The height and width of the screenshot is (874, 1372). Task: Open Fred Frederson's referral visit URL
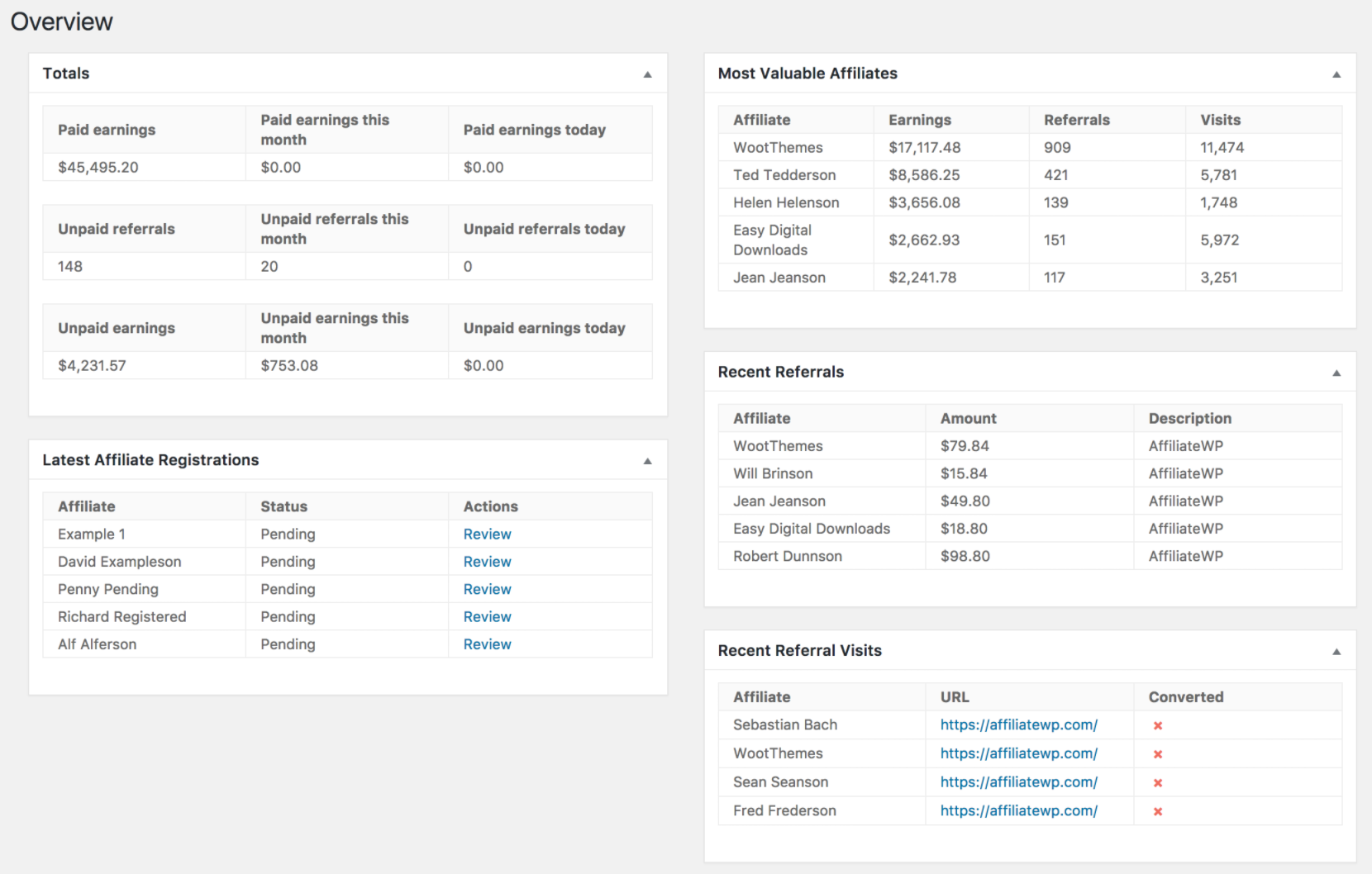1018,810
